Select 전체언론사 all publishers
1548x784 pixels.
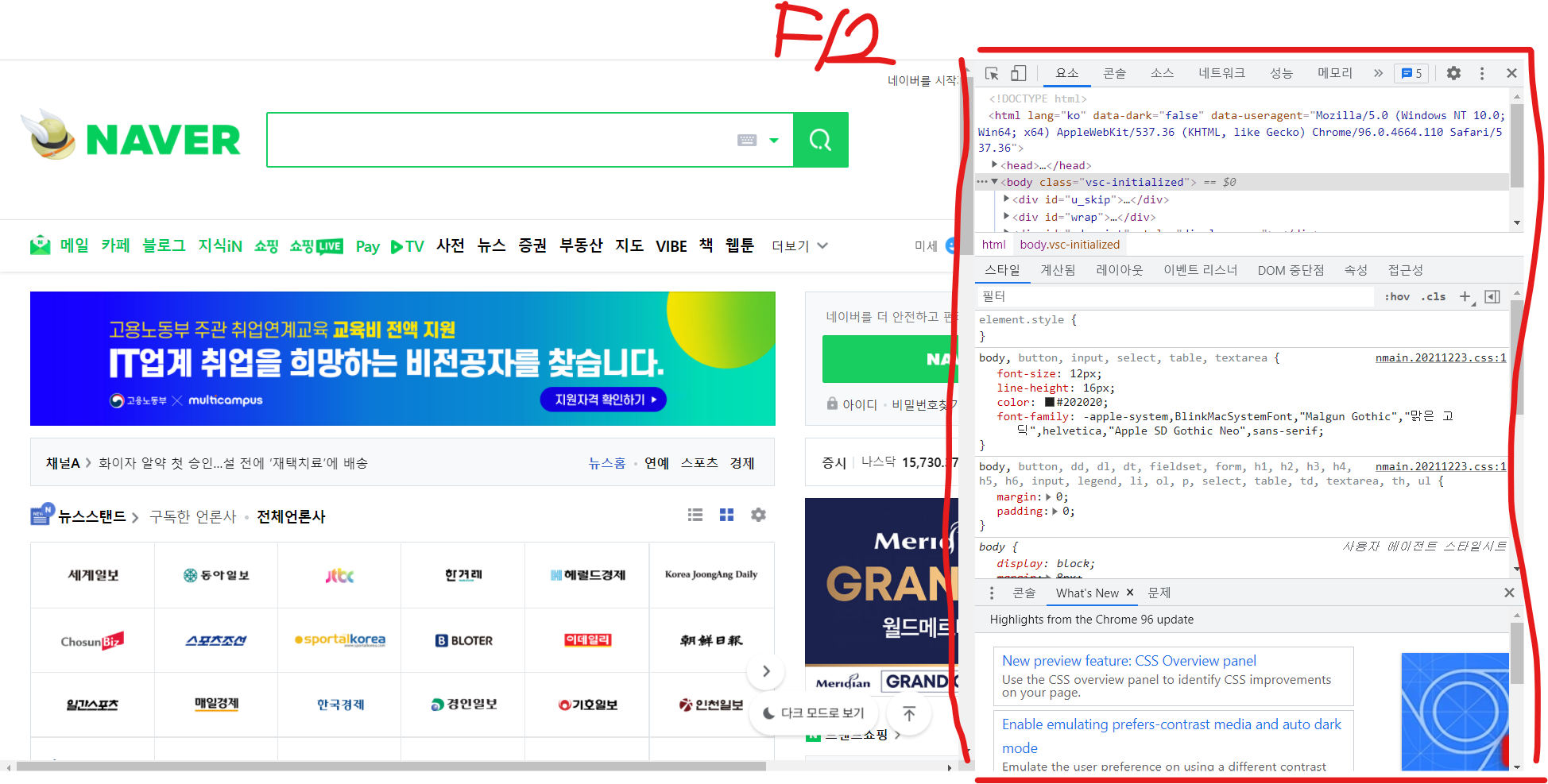(x=291, y=516)
